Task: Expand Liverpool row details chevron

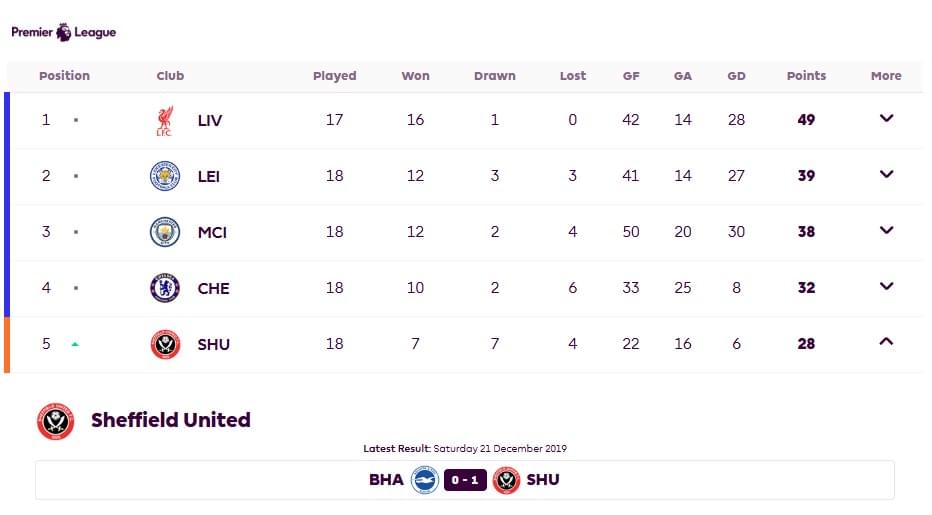Action: pos(886,118)
